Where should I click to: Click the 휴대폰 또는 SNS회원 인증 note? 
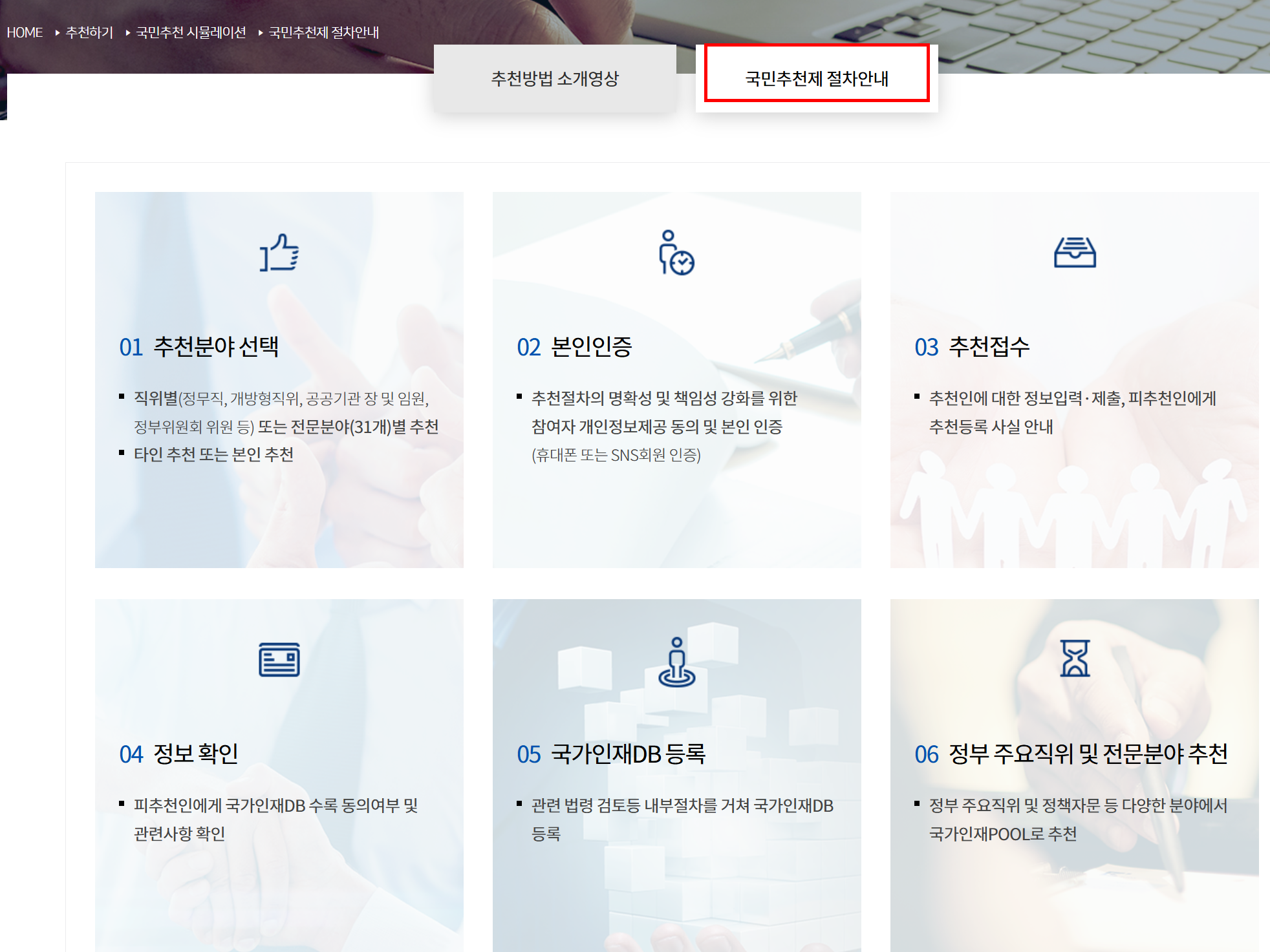616,455
